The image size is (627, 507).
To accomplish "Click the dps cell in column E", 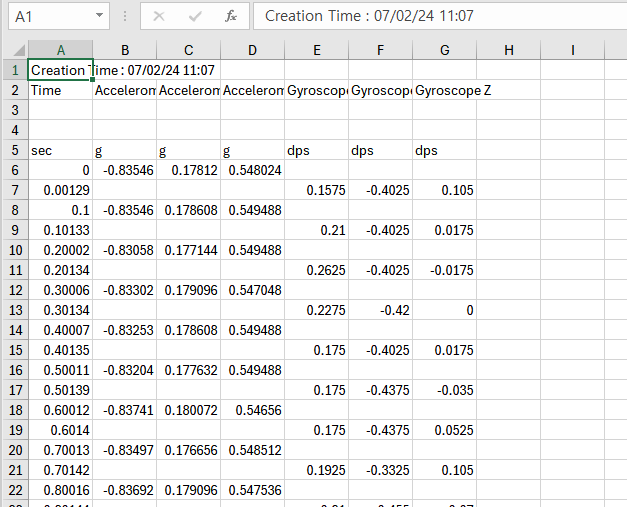I will 317,150.
